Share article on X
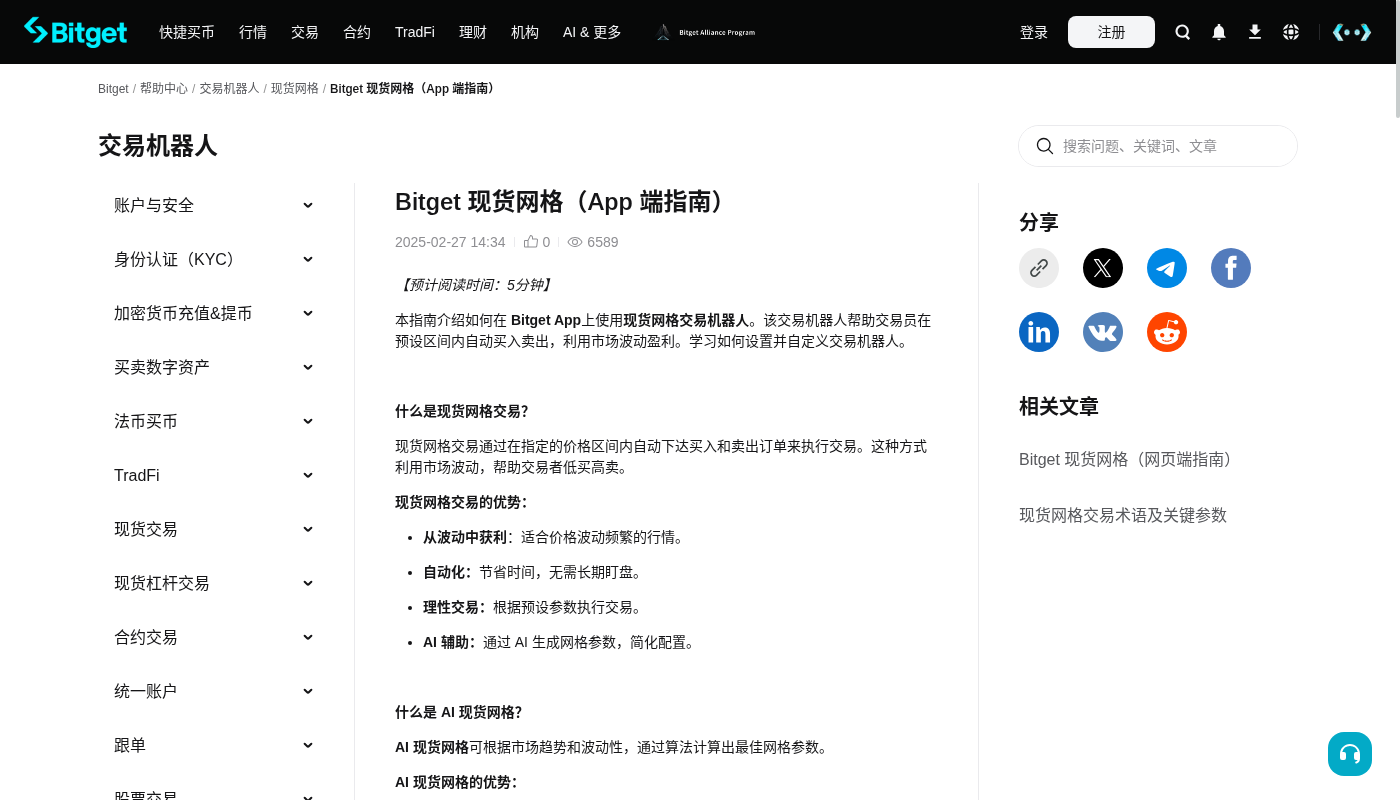Image resolution: width=1400 pixels, height=800 pixels. coord(1103,268)
